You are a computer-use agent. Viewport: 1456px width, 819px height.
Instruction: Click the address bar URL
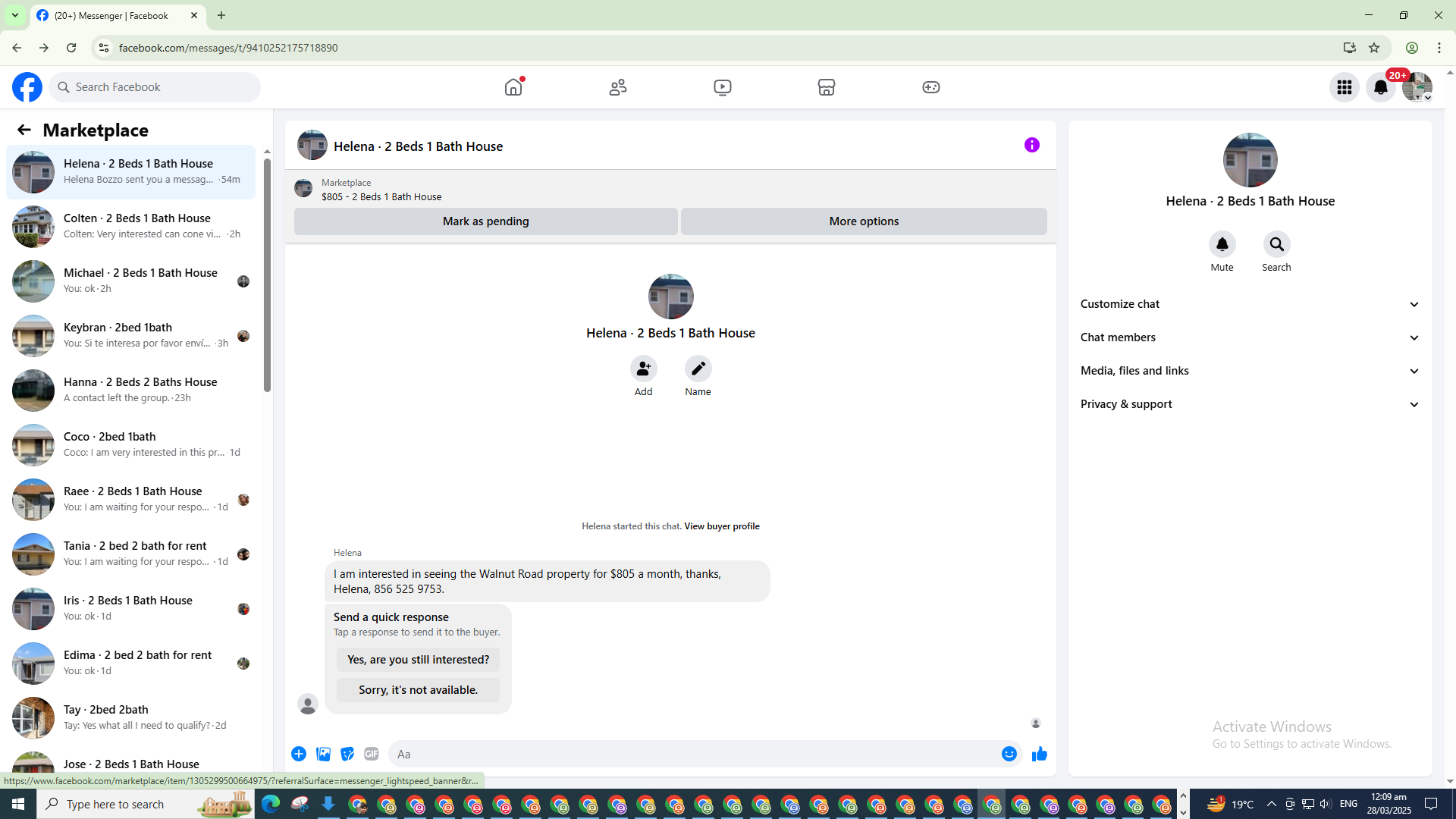(x=228, y=48)
